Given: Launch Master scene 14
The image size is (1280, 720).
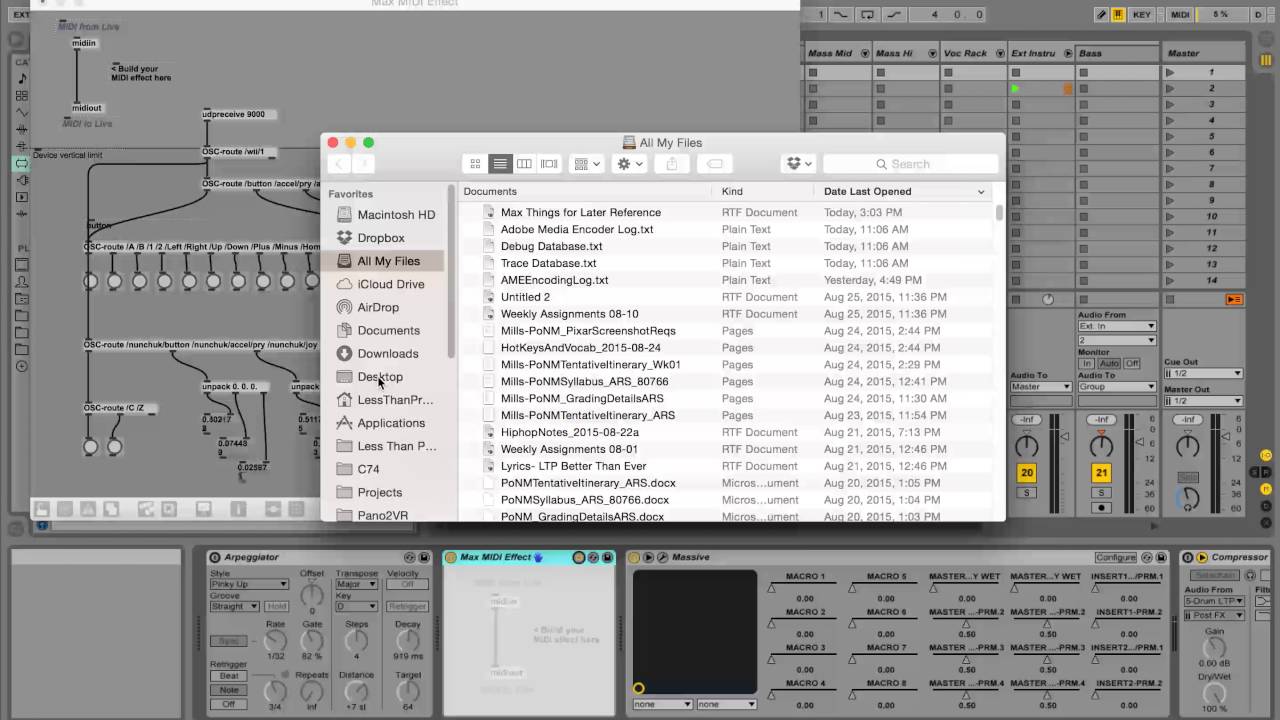Looking at the screenshot, I should 1170,280.
